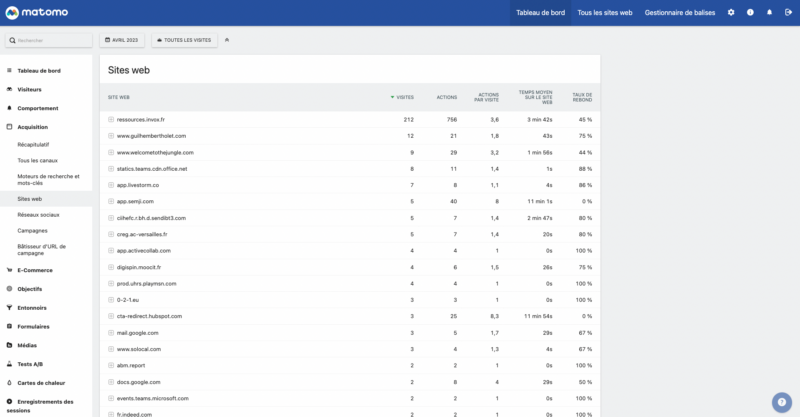Click the help question mark button
800x417 pixels.
tap(782, 402)
